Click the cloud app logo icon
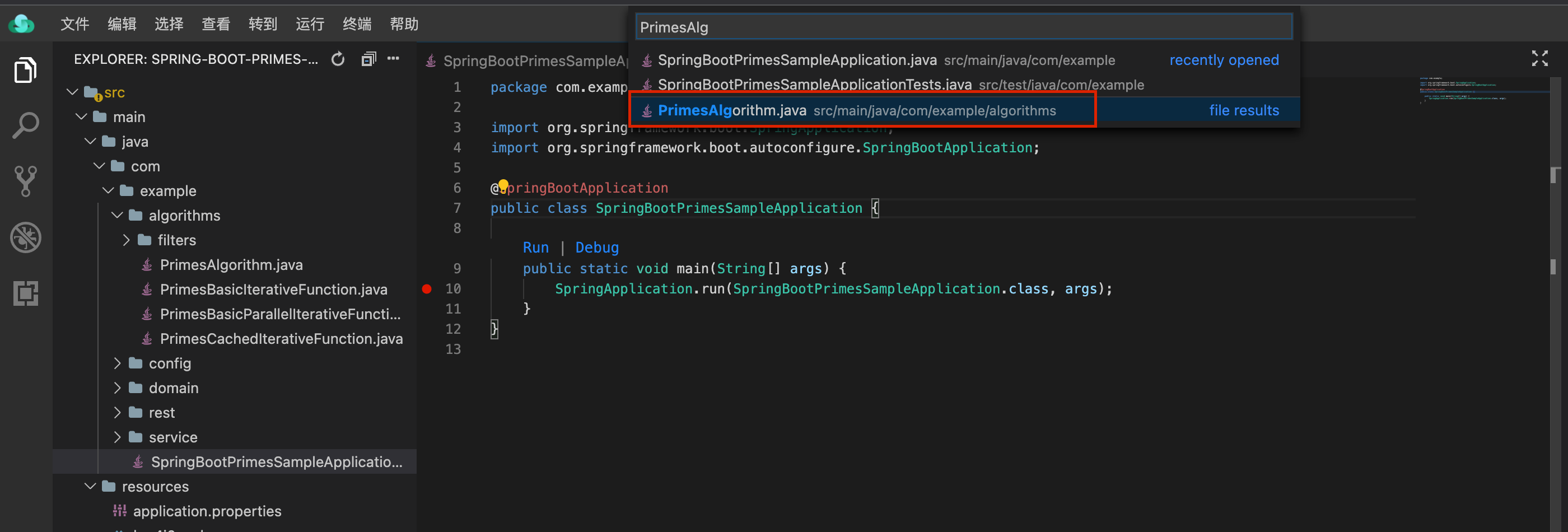 [x=22, y=24]
